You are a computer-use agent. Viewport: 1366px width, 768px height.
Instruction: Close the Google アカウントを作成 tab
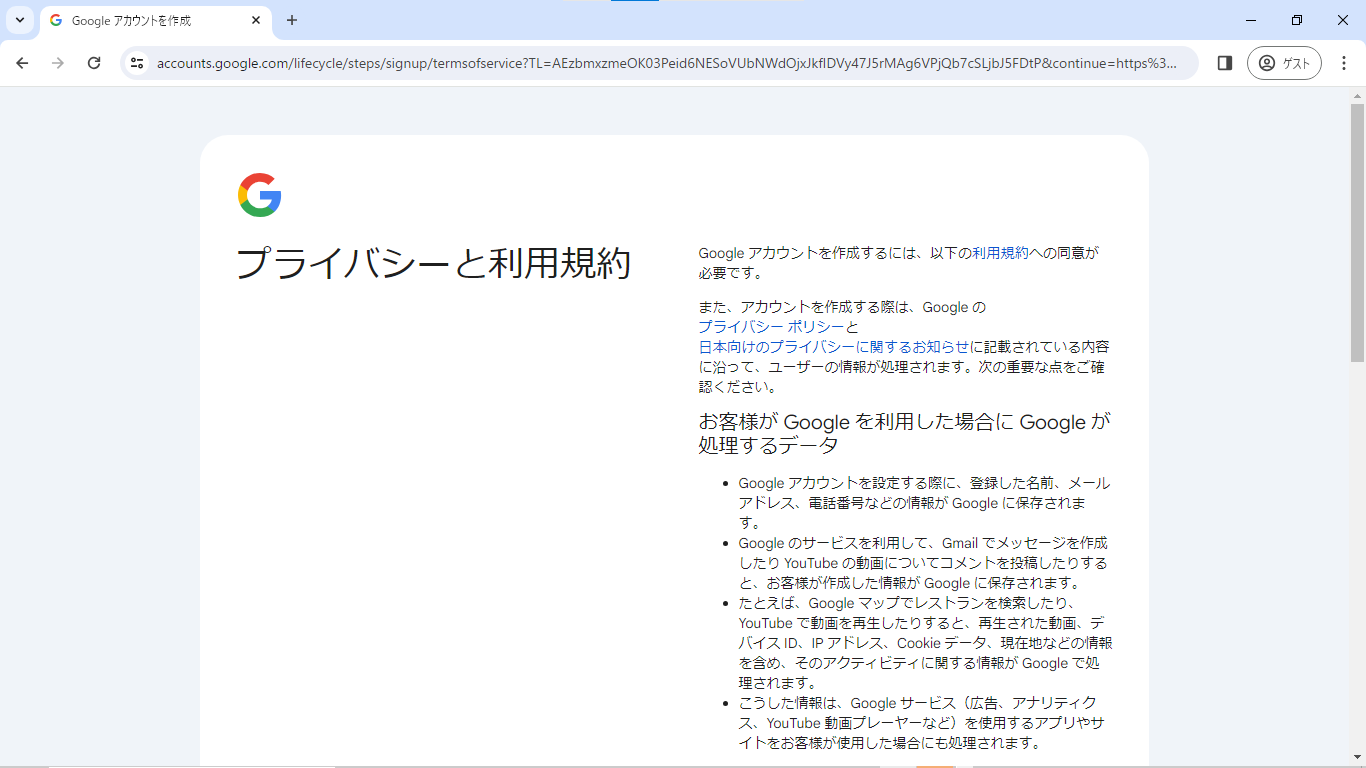tap(255, 20)
